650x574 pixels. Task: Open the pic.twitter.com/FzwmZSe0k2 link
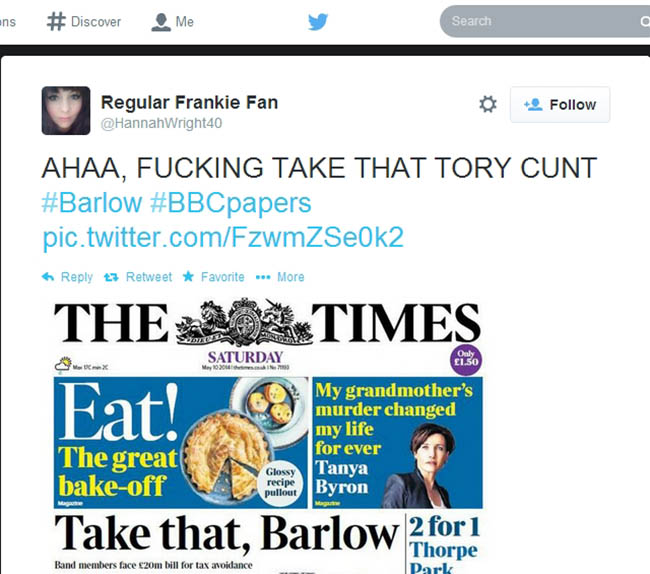coord(223,237)
